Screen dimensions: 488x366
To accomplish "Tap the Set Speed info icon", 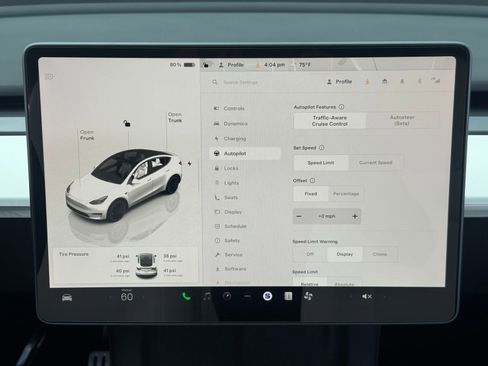I will click(x=322, y=148).
